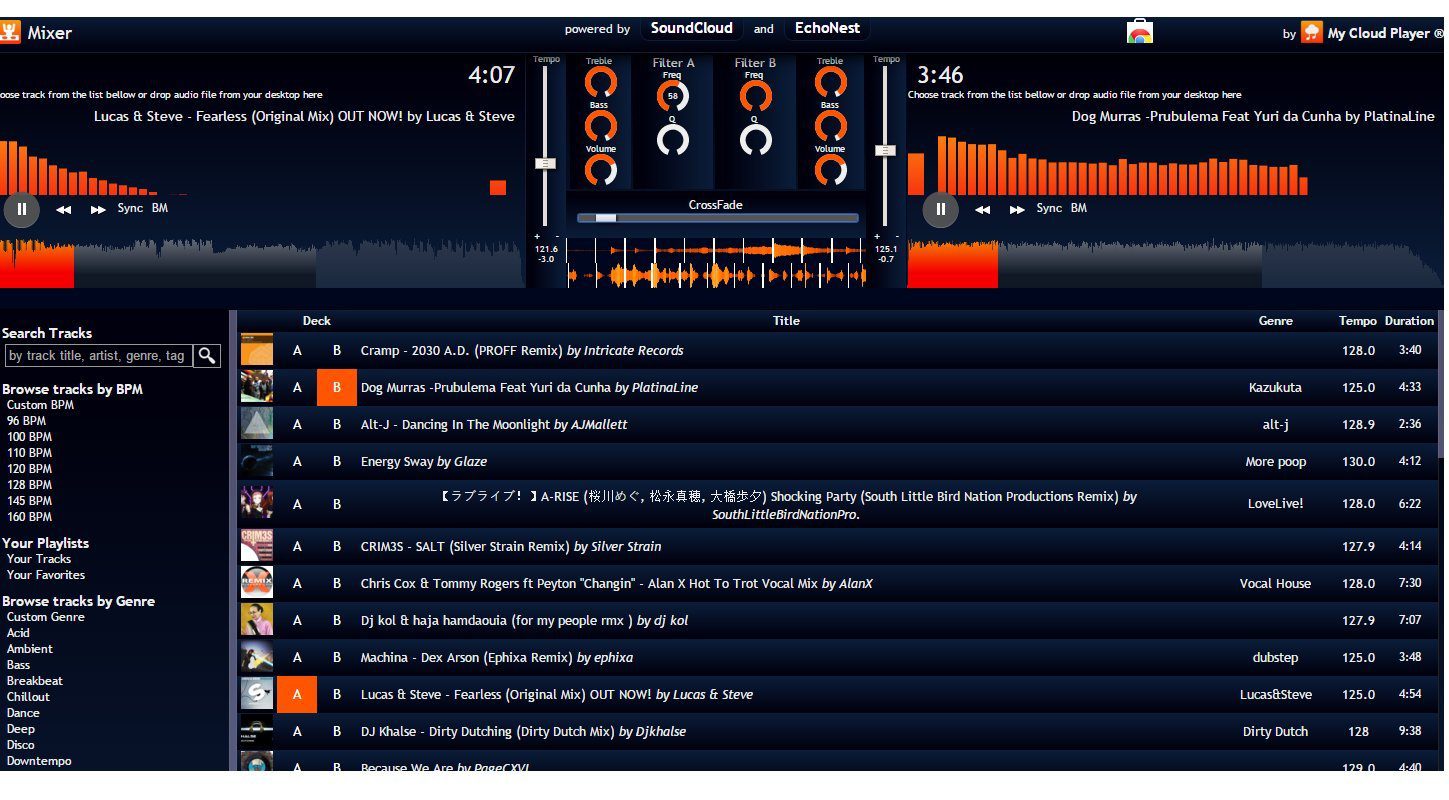
Task: Load Cramp - 2030 A.D. to deck A
Action: pos(297,351)
